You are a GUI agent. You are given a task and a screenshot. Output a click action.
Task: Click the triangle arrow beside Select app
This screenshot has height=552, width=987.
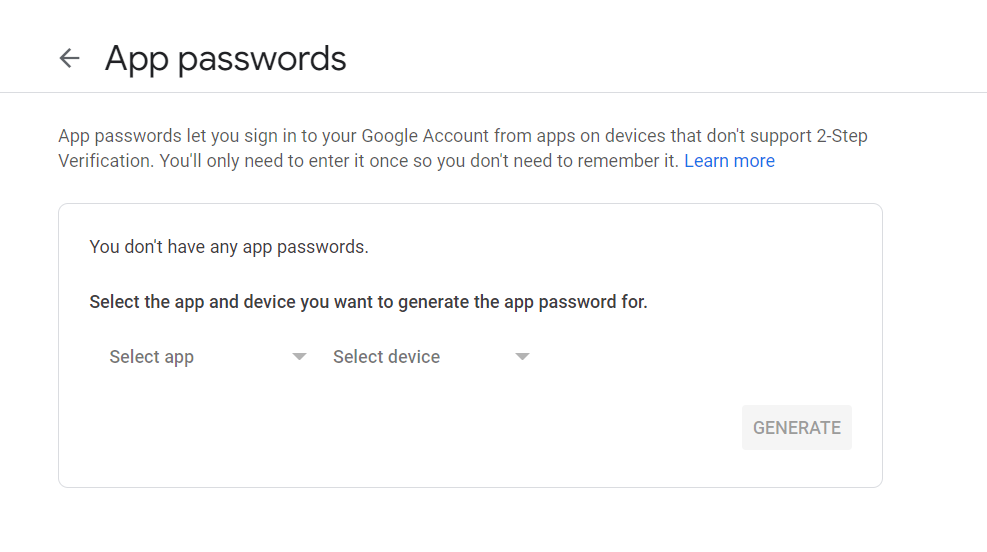pos(299,357)
